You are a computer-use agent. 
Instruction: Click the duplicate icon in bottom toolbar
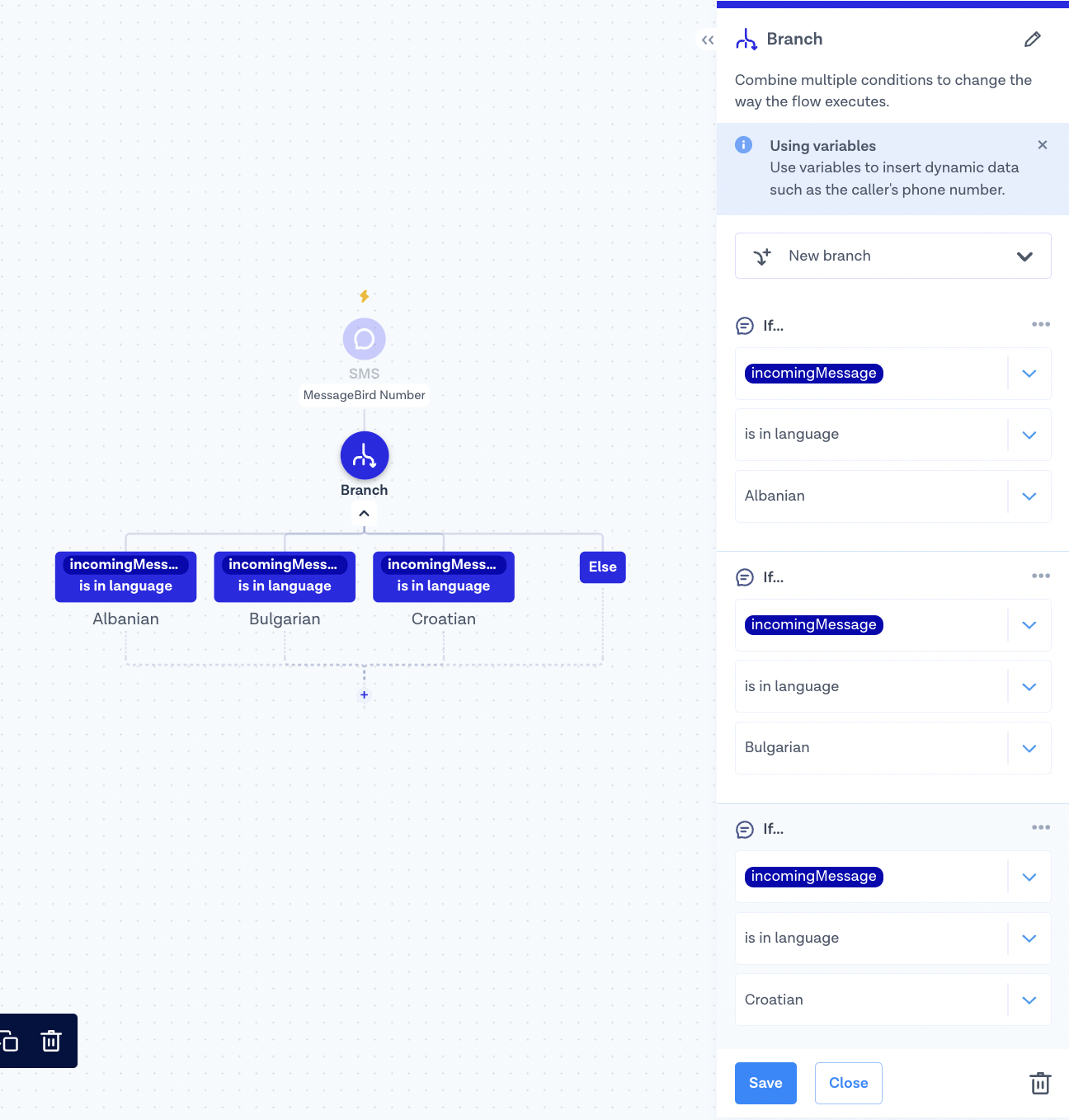point(10,1041)
